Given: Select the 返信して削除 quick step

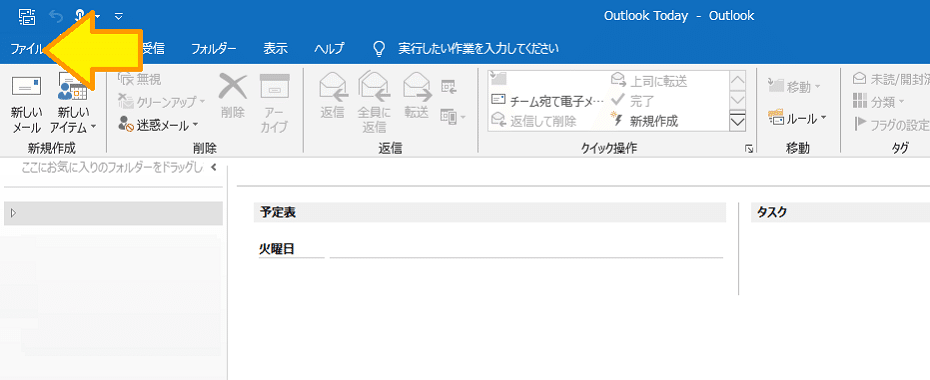Looking at the screenshot, I should (534, 121).
